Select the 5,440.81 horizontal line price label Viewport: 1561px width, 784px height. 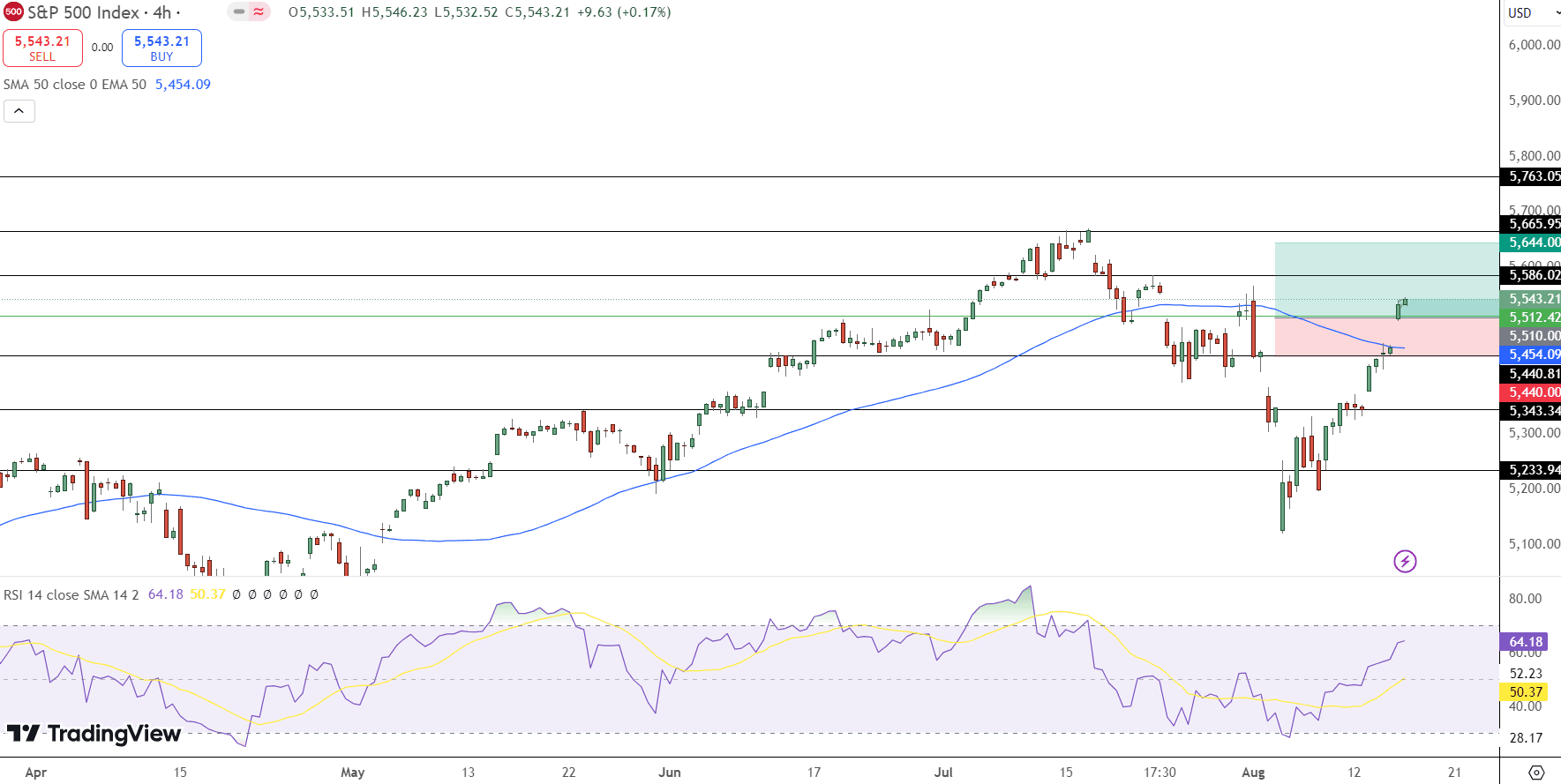(1531, 374)
